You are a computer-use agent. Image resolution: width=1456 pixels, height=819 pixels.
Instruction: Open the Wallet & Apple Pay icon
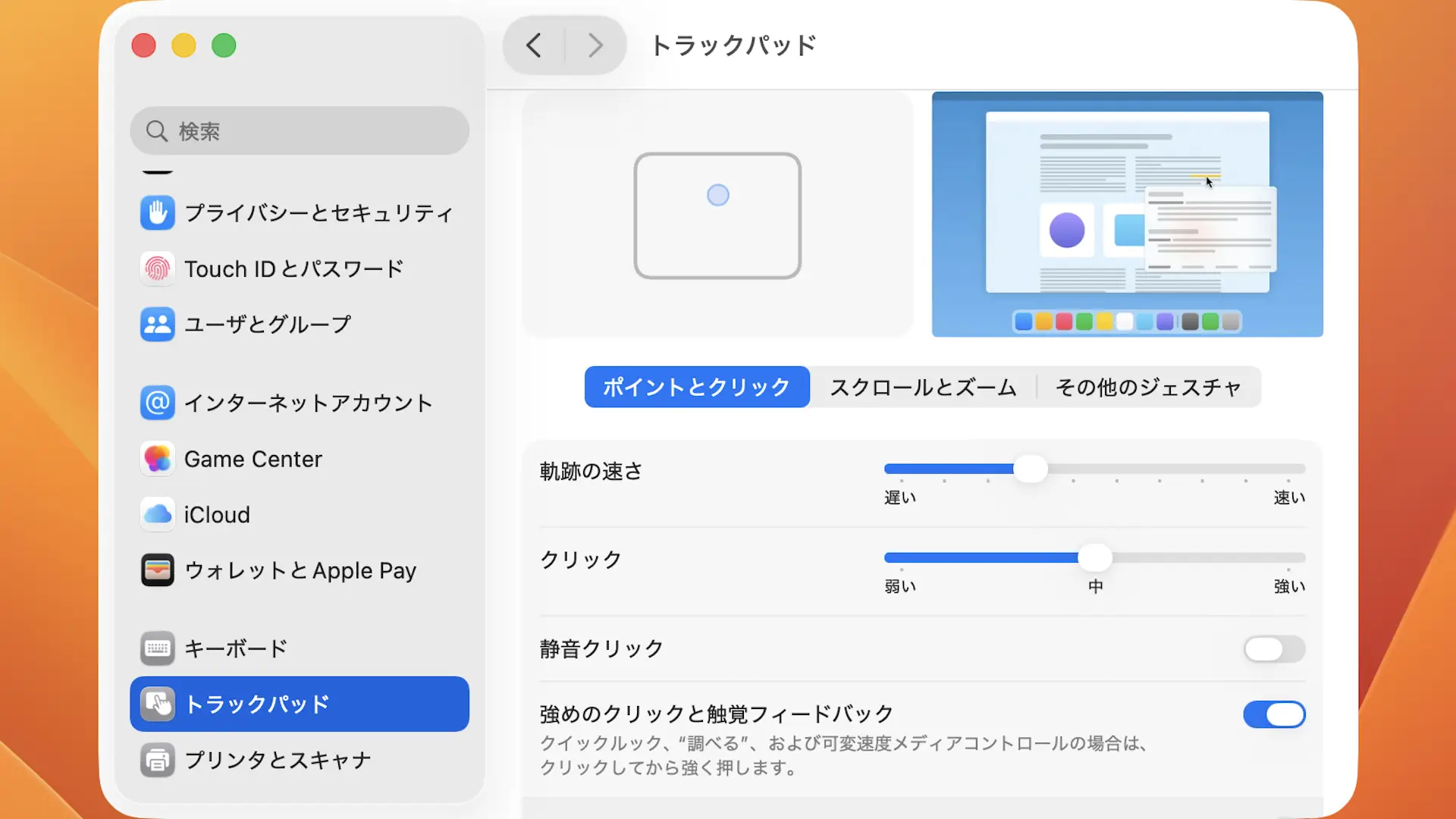[158, 570]
